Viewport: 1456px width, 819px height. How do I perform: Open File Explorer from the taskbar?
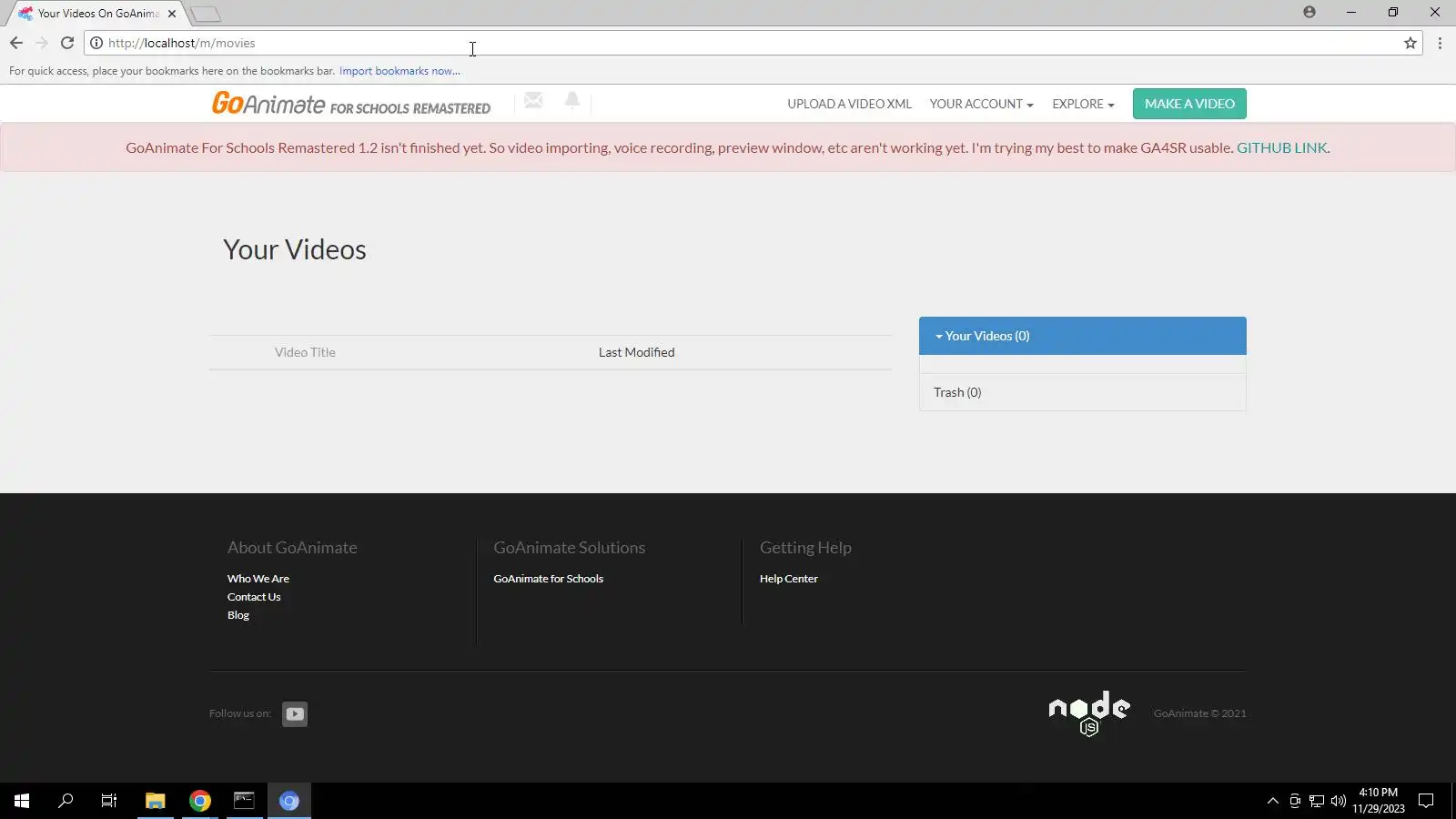click(155, 801)
